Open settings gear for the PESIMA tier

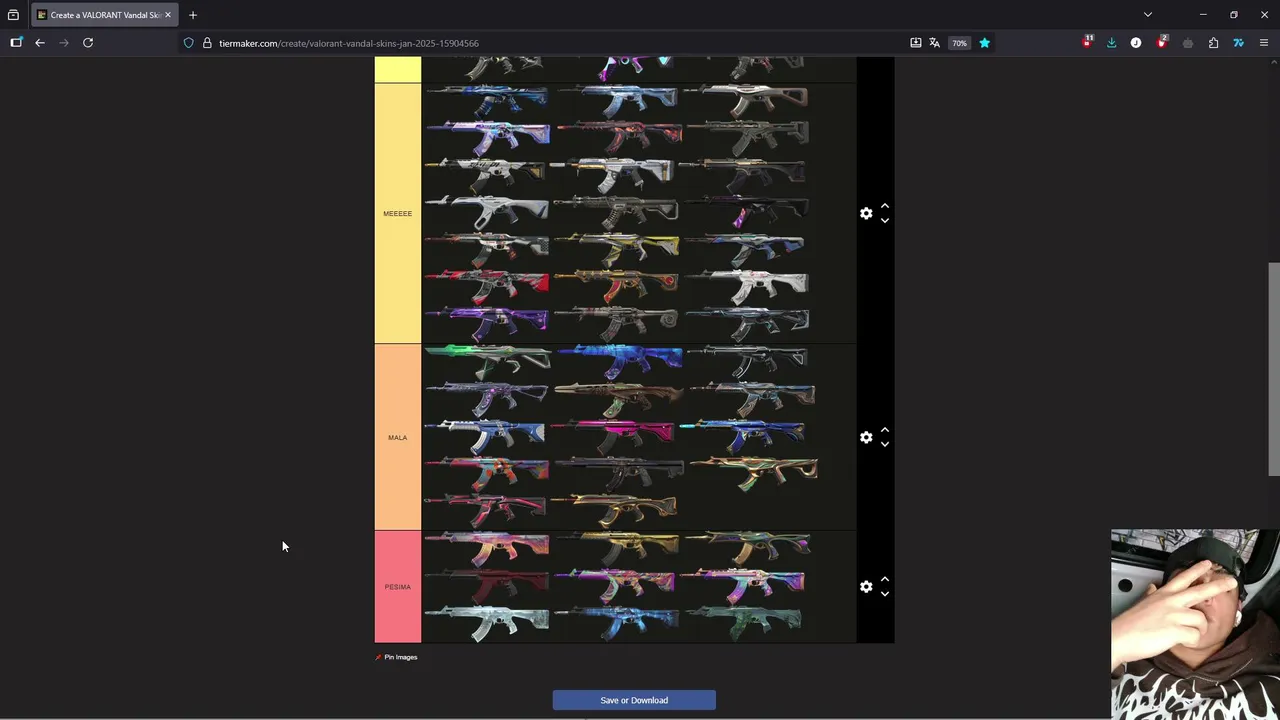[x=866, y=587]
